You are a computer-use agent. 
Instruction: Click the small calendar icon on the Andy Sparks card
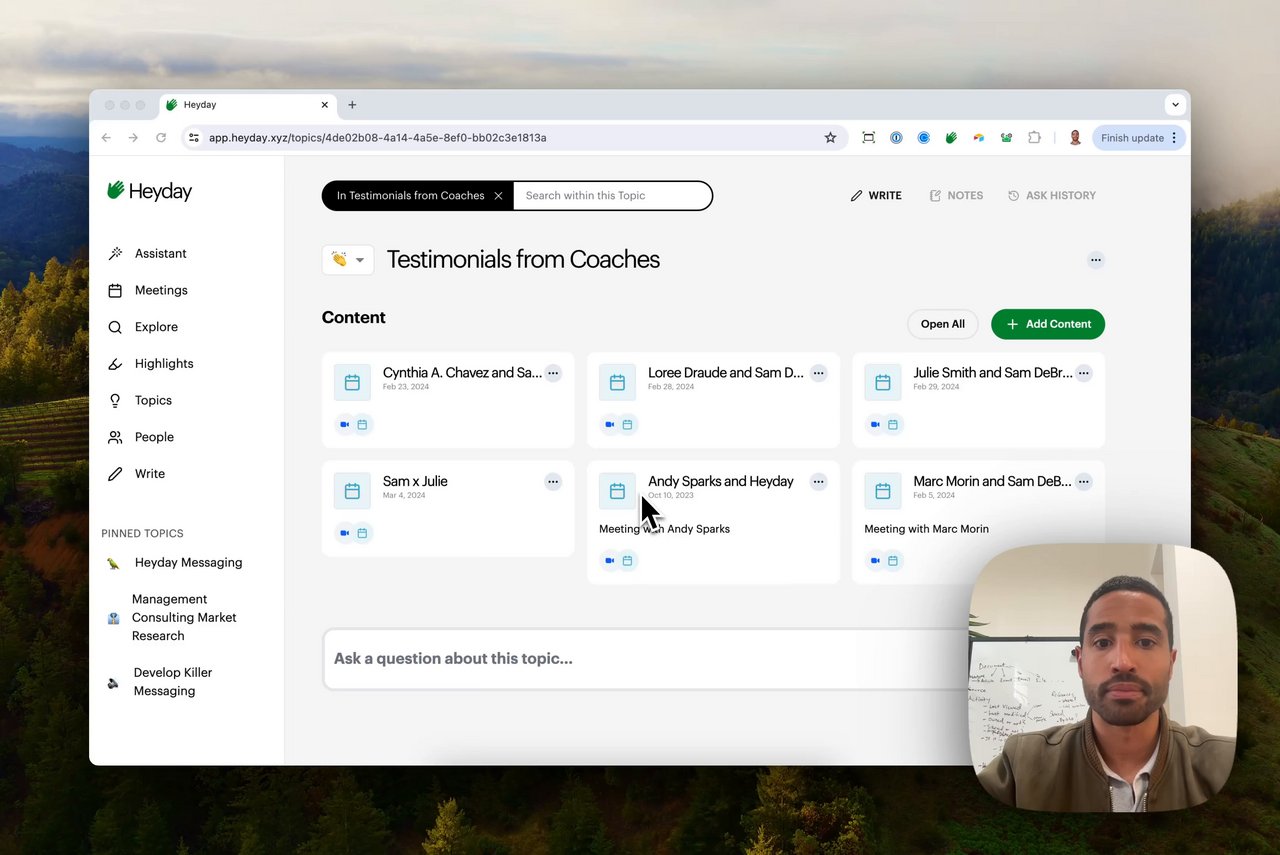[x=628, y=561]
